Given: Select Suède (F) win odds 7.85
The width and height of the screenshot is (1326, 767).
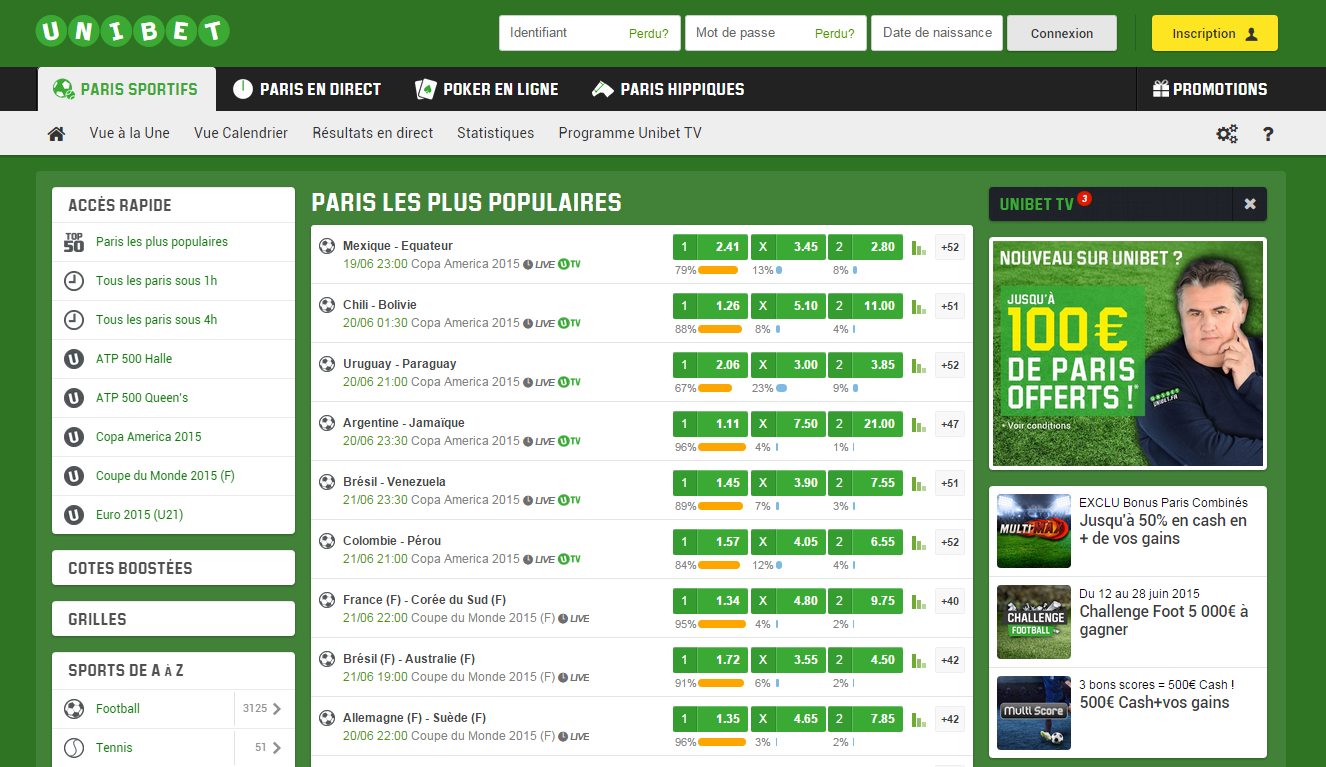Looking at the screenshot, I should (865, 719).
